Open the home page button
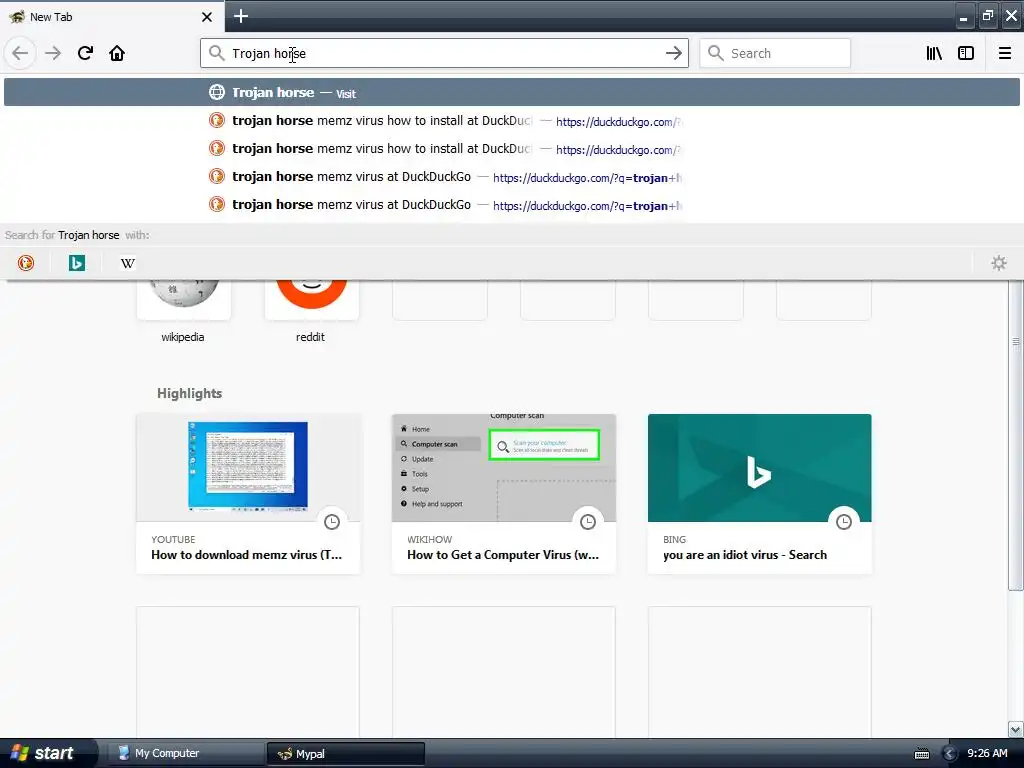The width and height of the screenshot is (1024, 768). point(117,53)
